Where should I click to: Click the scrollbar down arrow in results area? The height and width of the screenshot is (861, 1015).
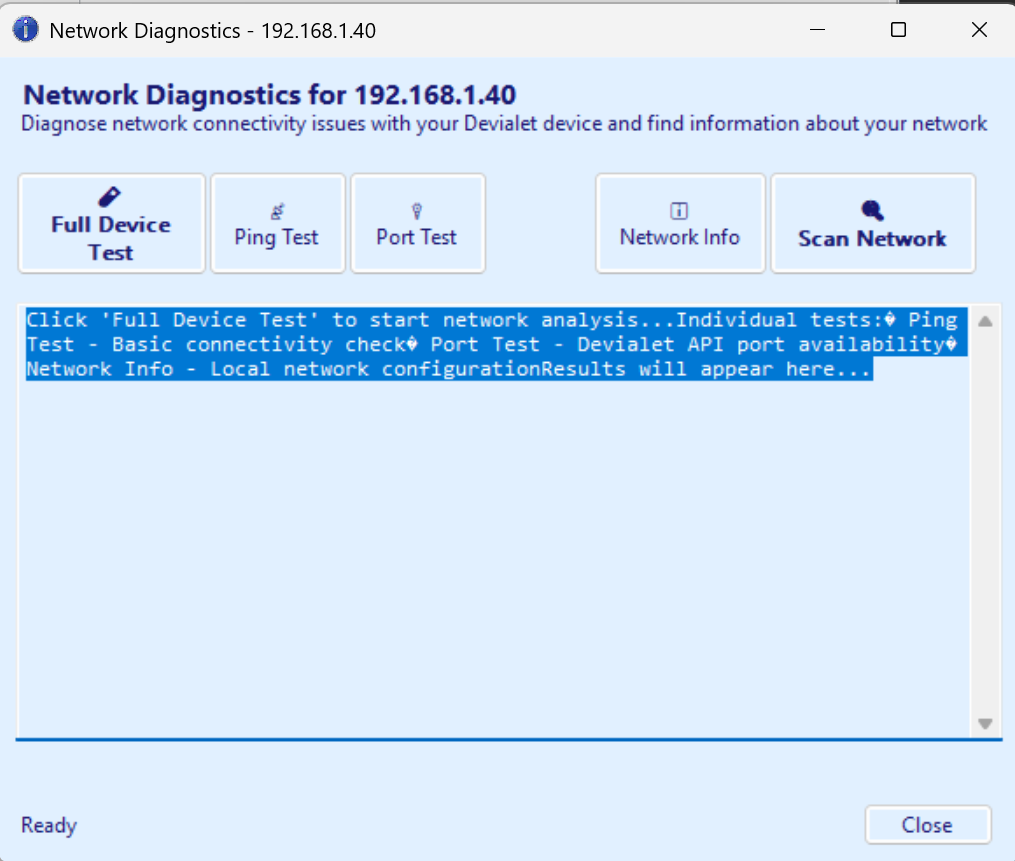985,724
